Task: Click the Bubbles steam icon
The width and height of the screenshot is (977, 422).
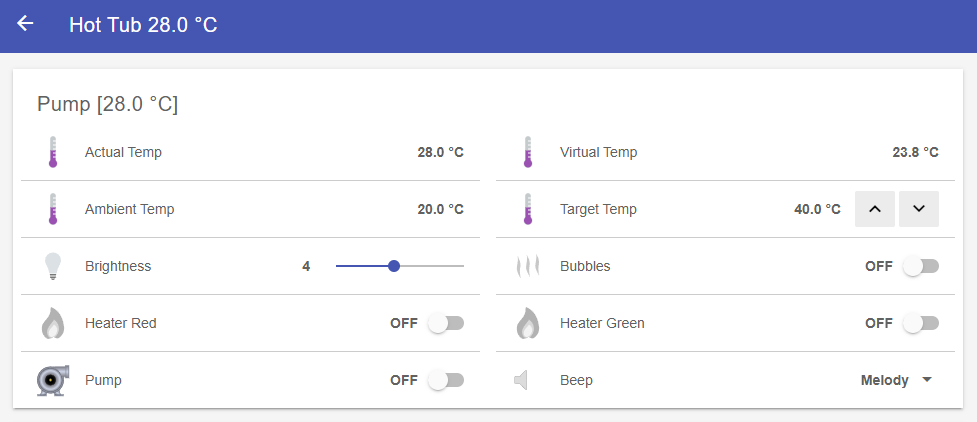Action: (527, 267)
